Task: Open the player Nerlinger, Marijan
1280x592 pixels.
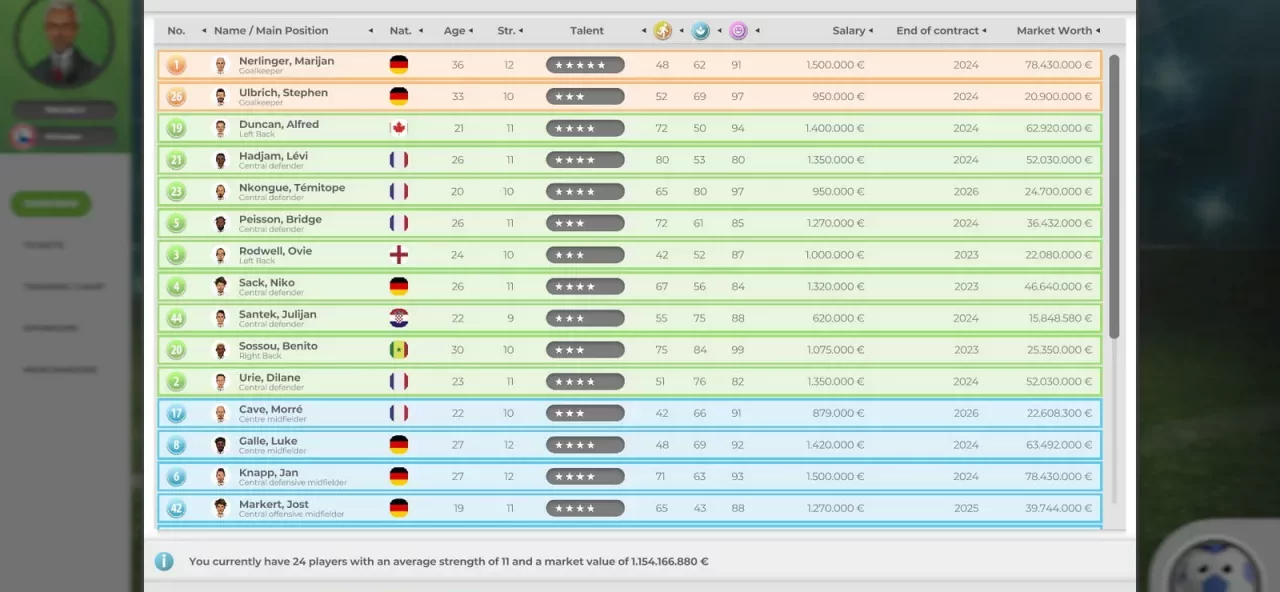Action: click(286, 61)
